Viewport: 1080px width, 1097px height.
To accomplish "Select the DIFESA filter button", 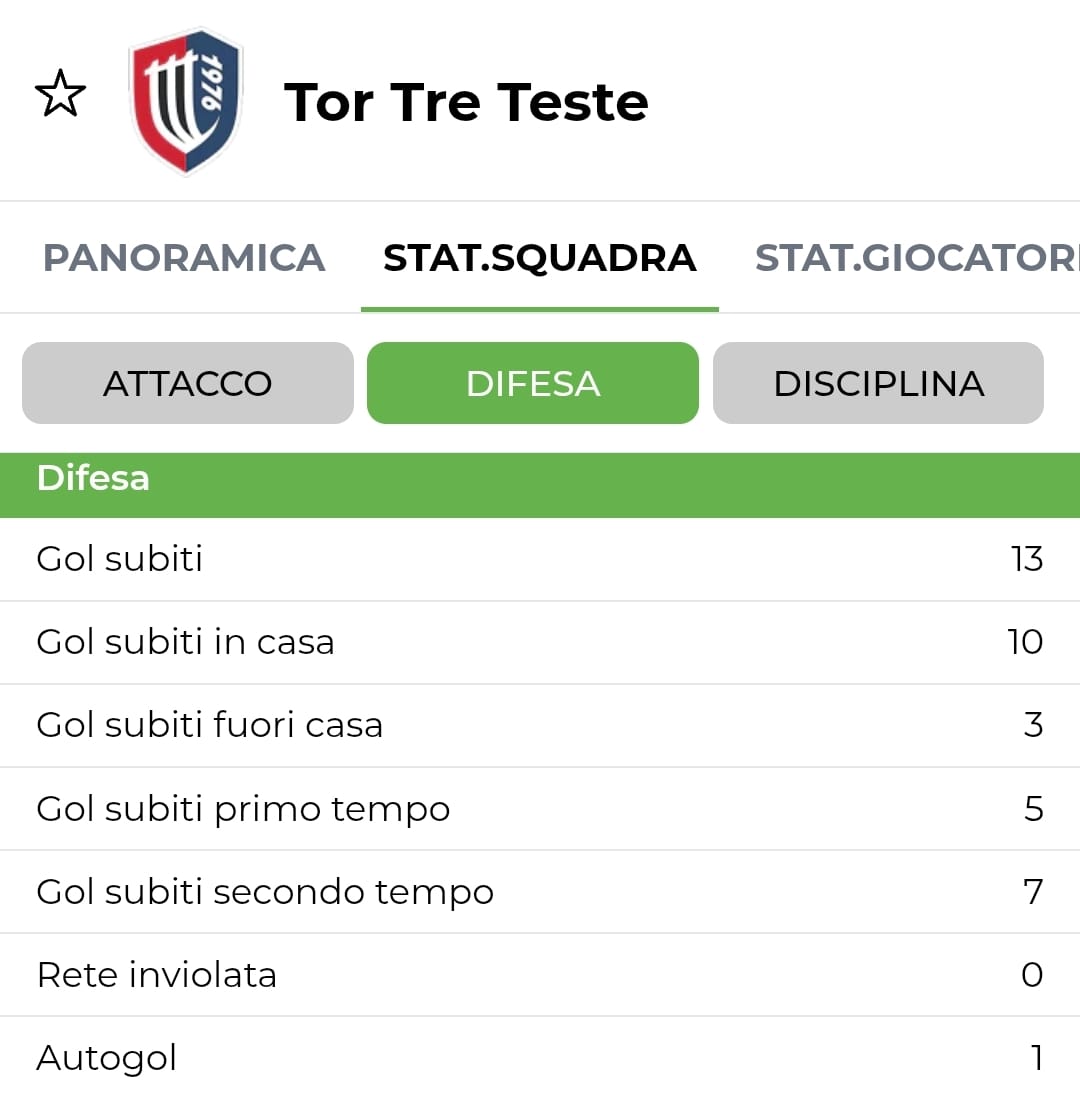I will 533,384.
